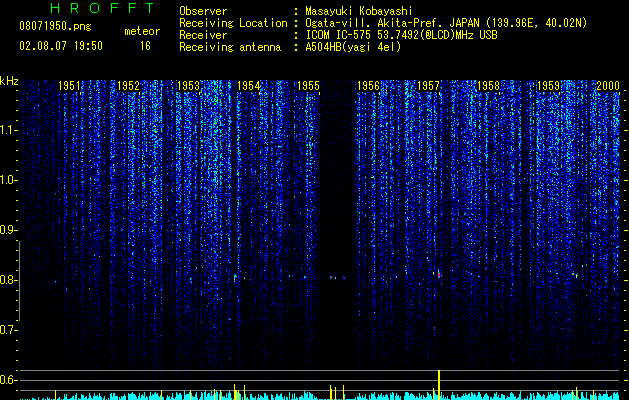Image resolution: width=629 pixels, height=400 pixels.
Task: Click the 1.1 kHz axis label
Action: pyautogui.click(x=7, y=130)
